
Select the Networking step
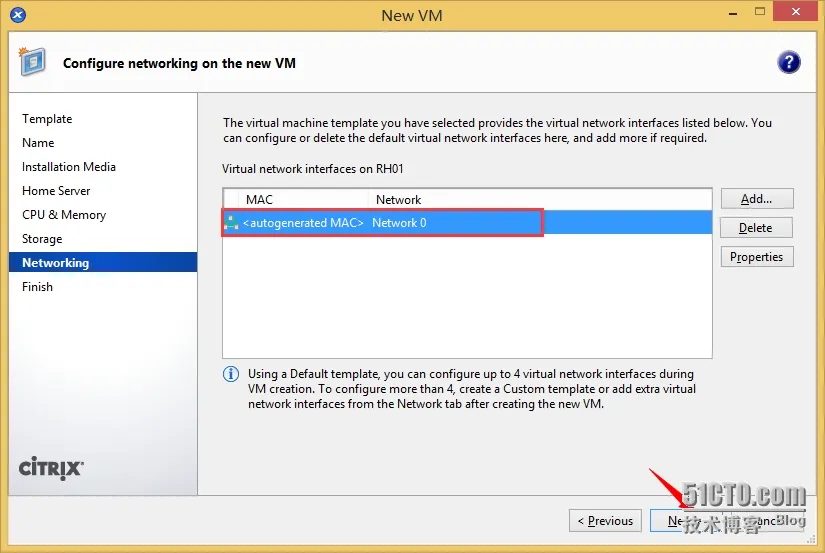click(x=103, y=263)
